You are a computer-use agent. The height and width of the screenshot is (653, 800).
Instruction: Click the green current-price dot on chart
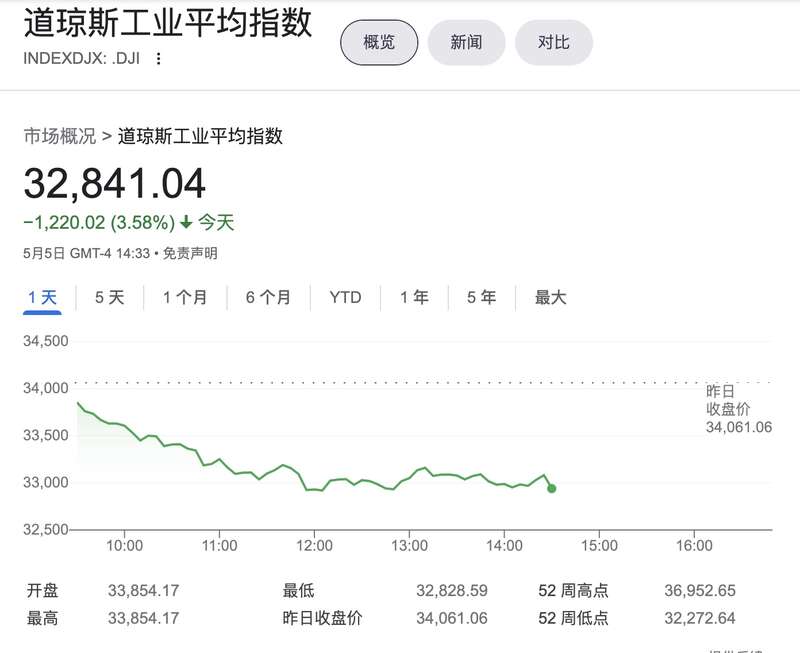click(552, 489)
